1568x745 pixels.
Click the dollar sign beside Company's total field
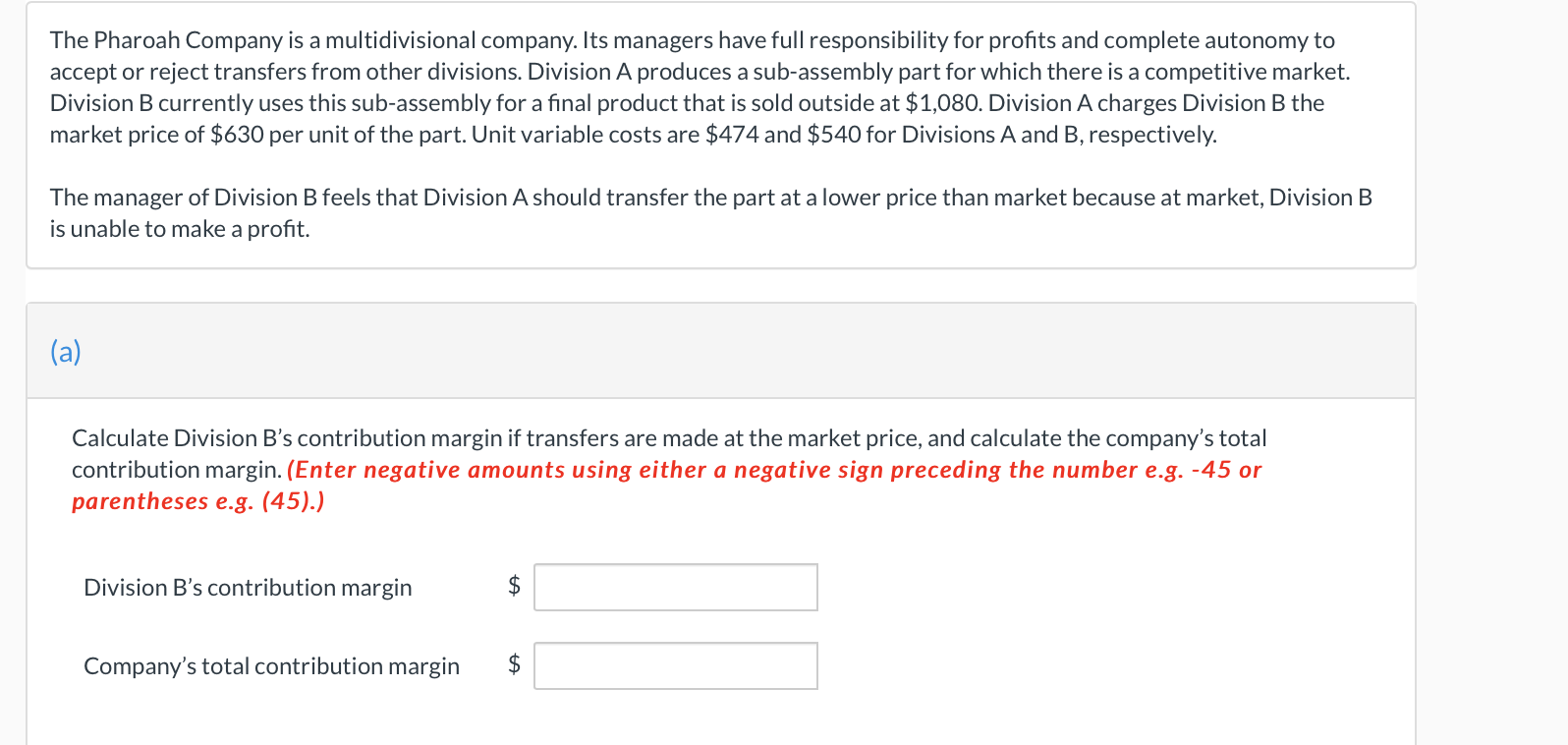click(x=514, y=664)
